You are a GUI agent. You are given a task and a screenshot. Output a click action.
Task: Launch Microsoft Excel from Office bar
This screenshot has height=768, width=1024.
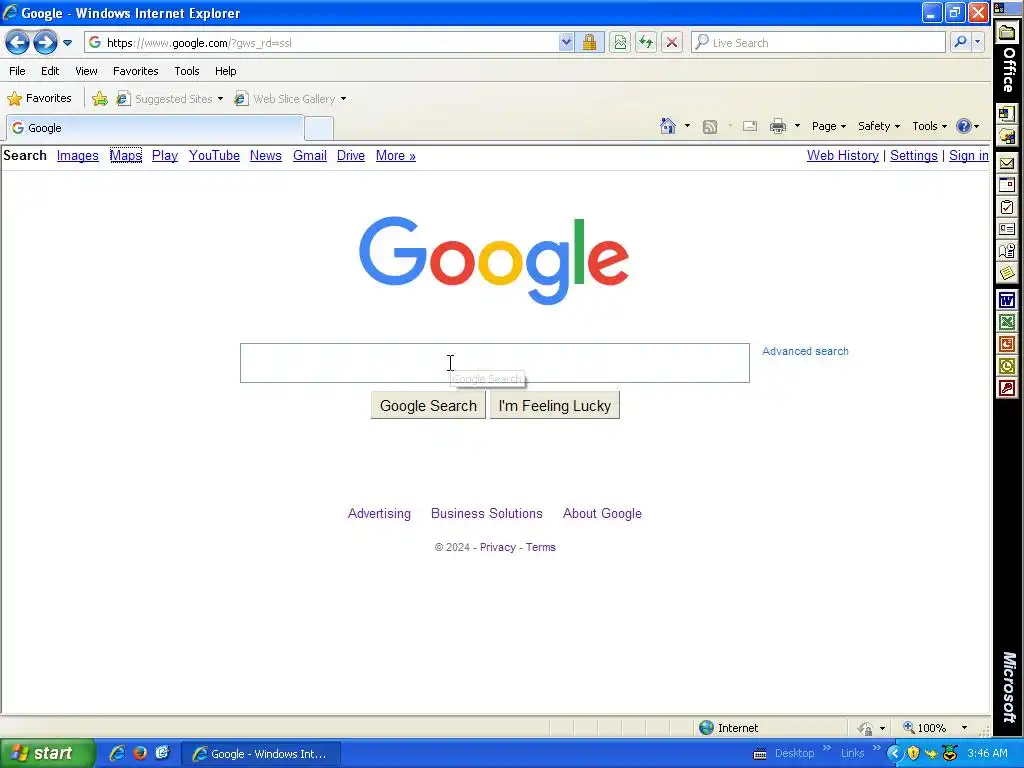pyautogui.click(x=1007, y=323)
